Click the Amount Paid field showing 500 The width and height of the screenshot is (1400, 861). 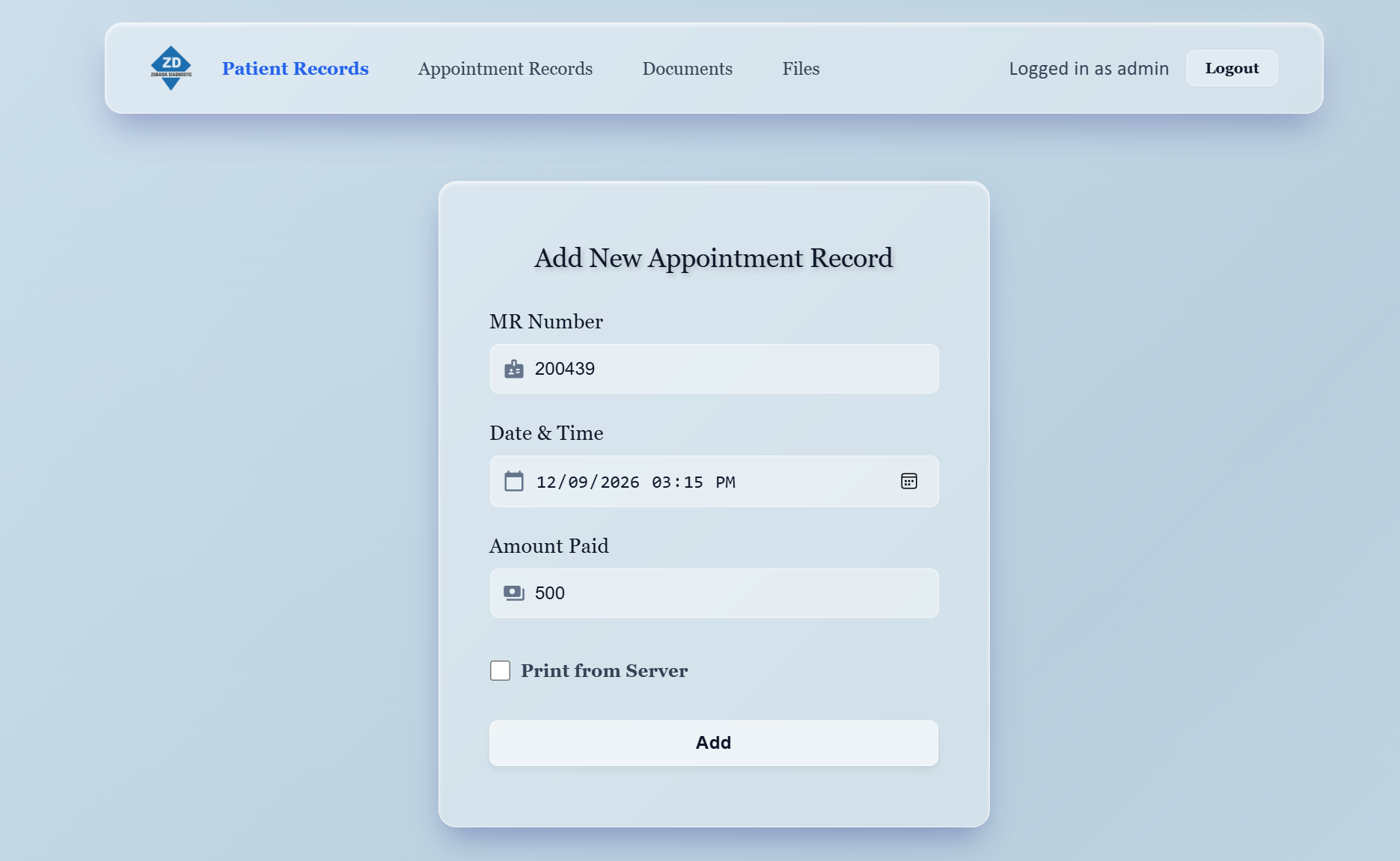tap(715, 593)
